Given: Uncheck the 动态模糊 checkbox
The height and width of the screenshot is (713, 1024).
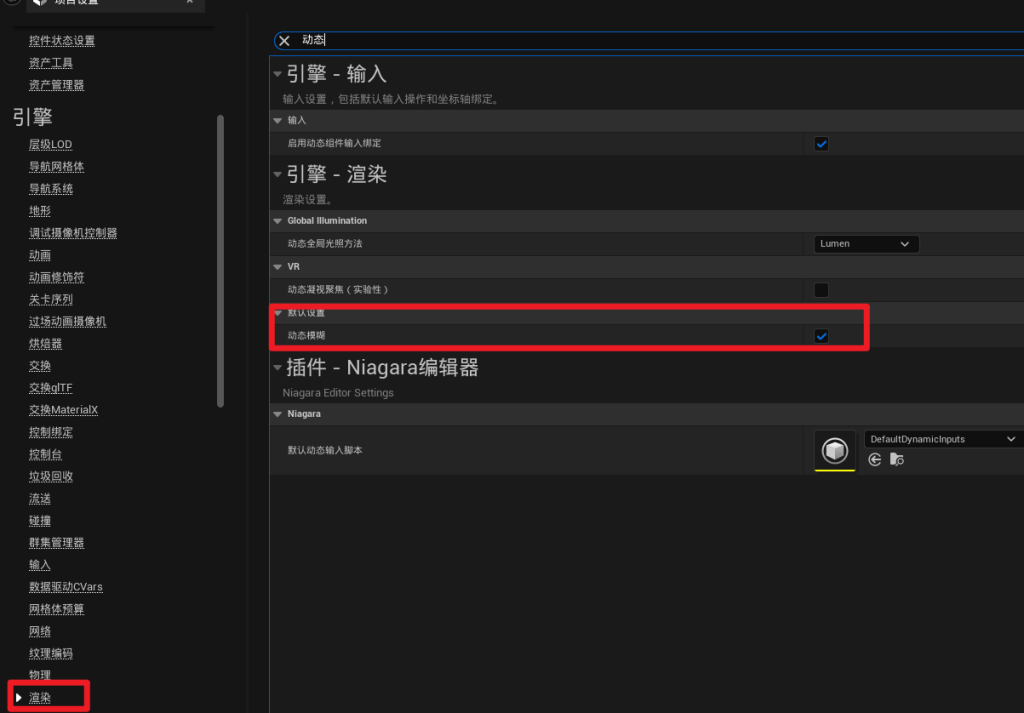Looking at the screenshot, I should [x=821, y=336].
